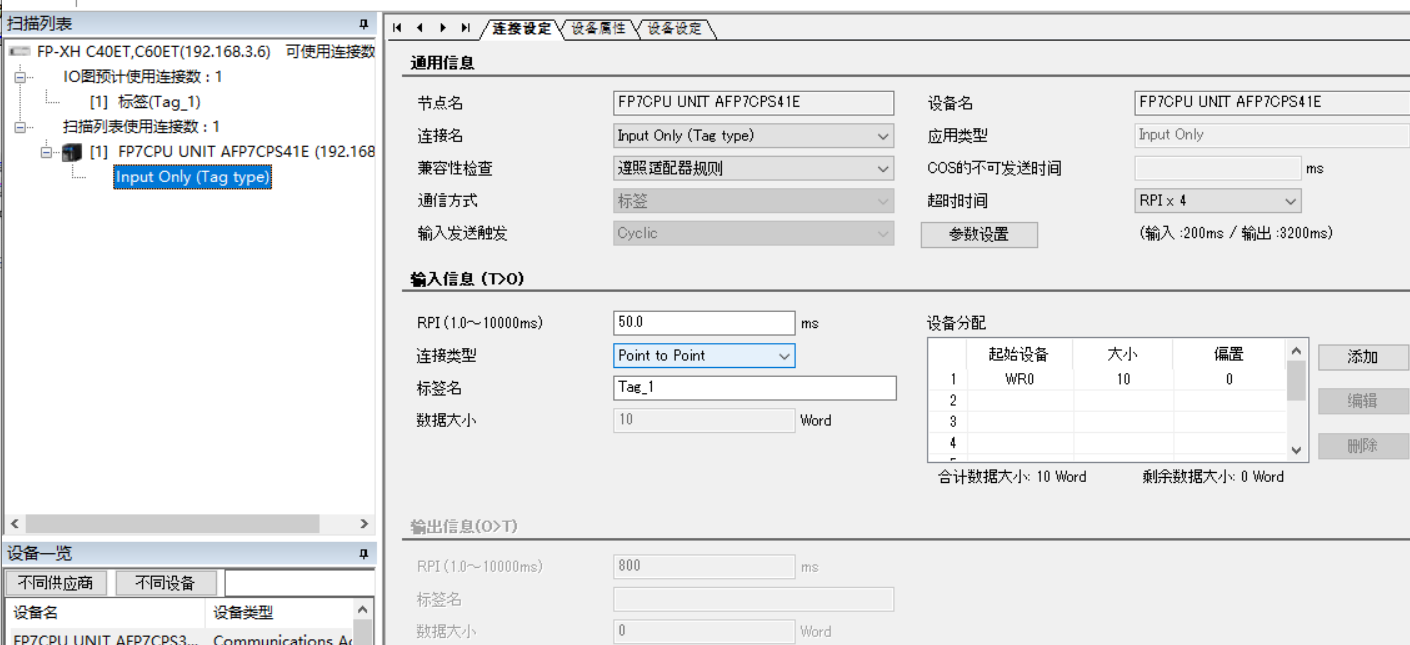This screenshot has width=1410, height=645.
Task: Click the 参数设置 button
Action: pyautogui.click(x=979, y=235)
